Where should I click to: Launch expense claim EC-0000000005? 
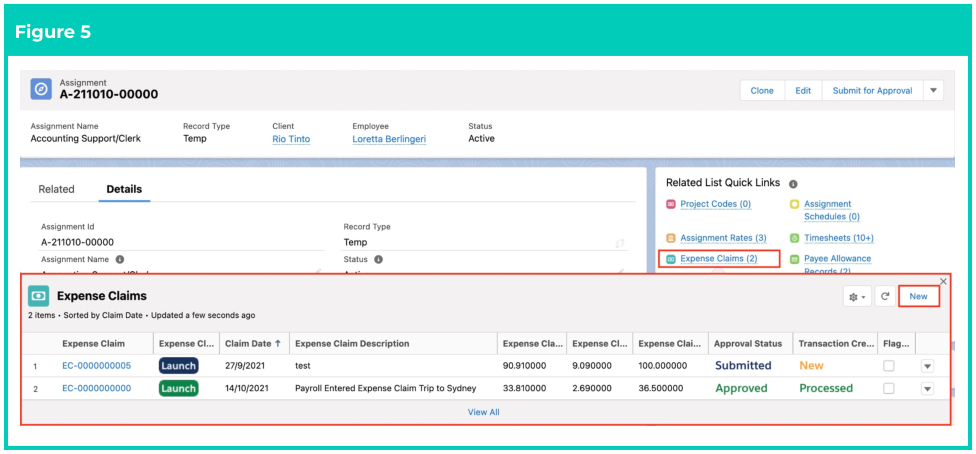point(178,366)
